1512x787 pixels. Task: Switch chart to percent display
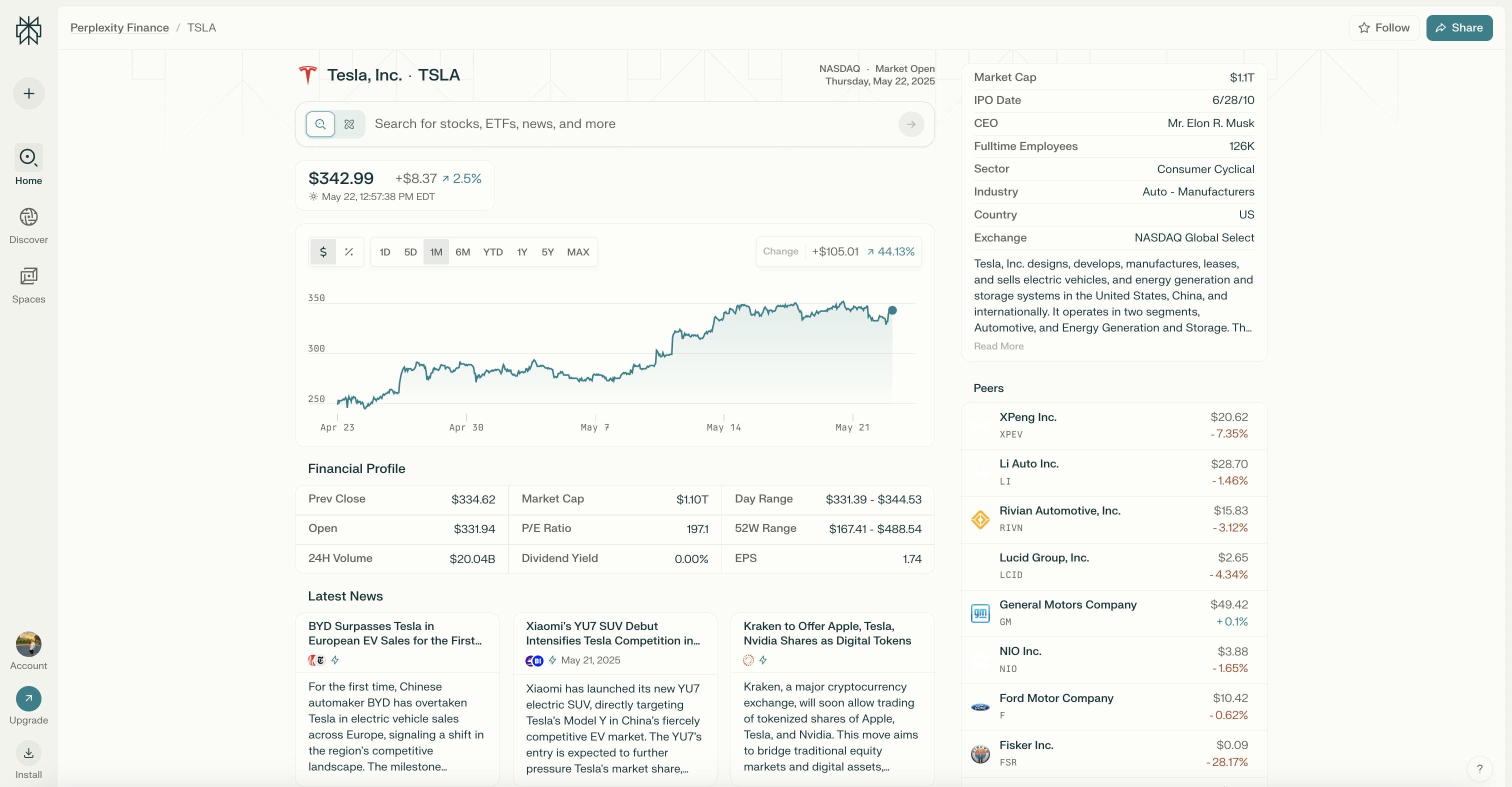[348, 252]
